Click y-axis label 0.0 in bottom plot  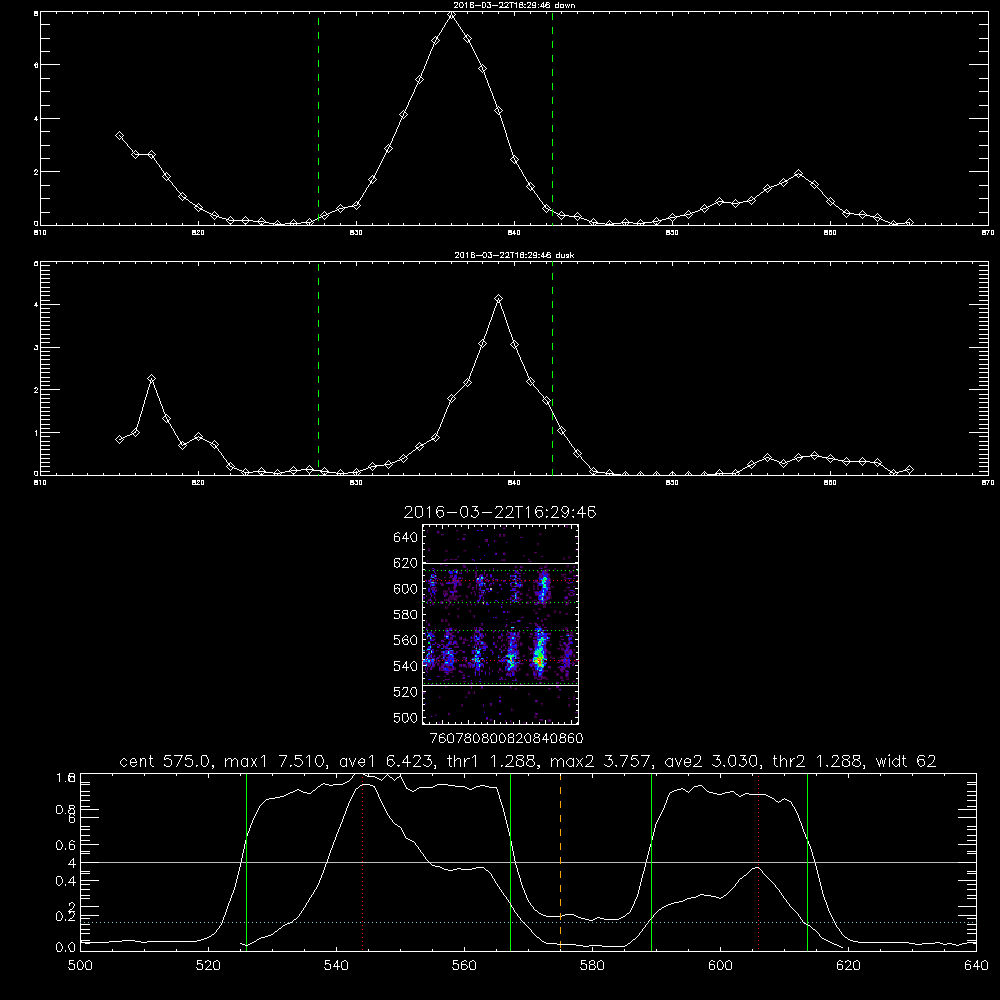click(65, 947)
